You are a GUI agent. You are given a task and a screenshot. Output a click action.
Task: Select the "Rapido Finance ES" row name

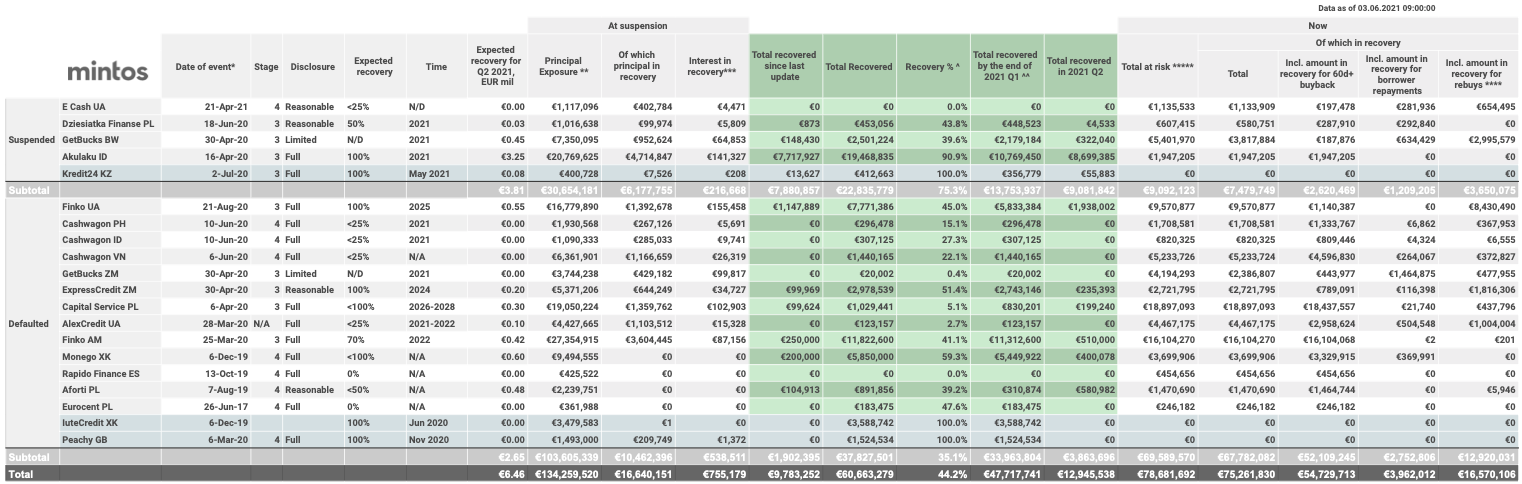tap(100, 376)
